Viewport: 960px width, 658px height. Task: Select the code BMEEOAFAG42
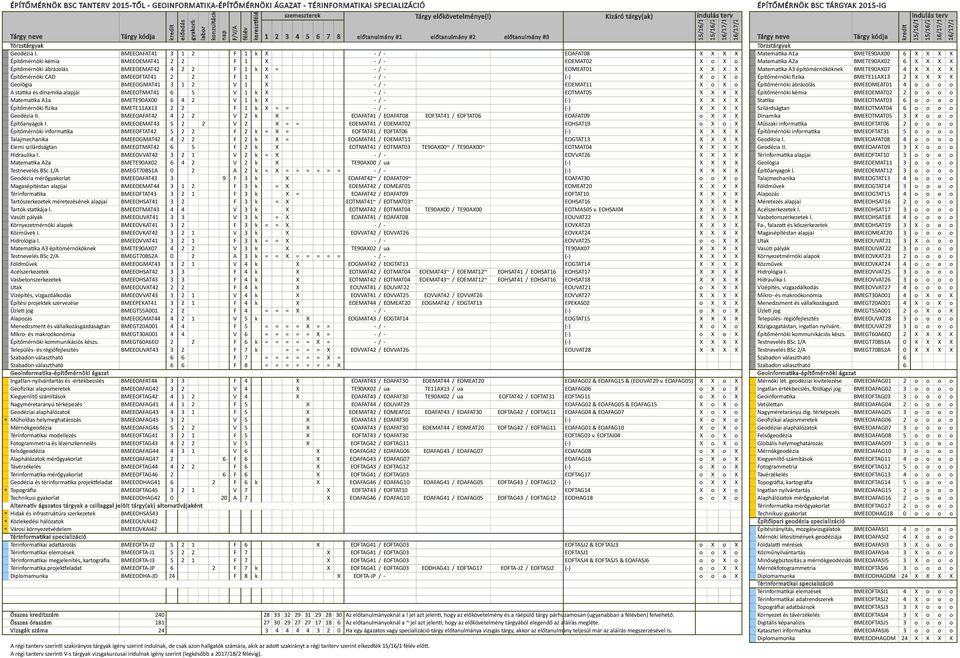pos(139,389)
